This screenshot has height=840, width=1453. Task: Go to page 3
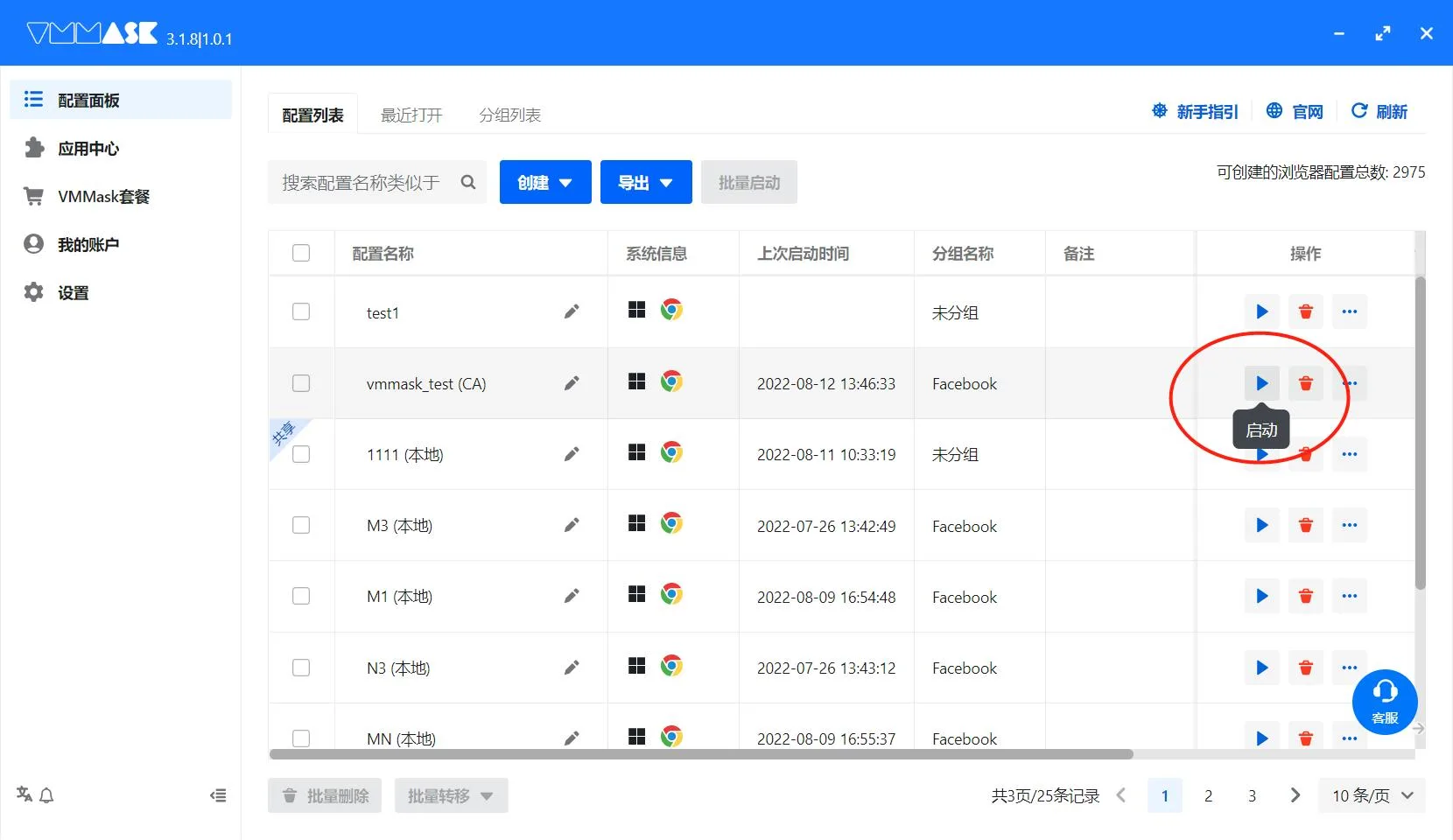coord(1252,795)
